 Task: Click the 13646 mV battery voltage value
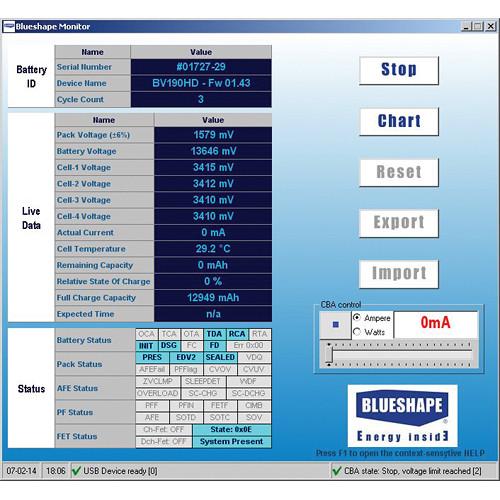coord(213,151)
